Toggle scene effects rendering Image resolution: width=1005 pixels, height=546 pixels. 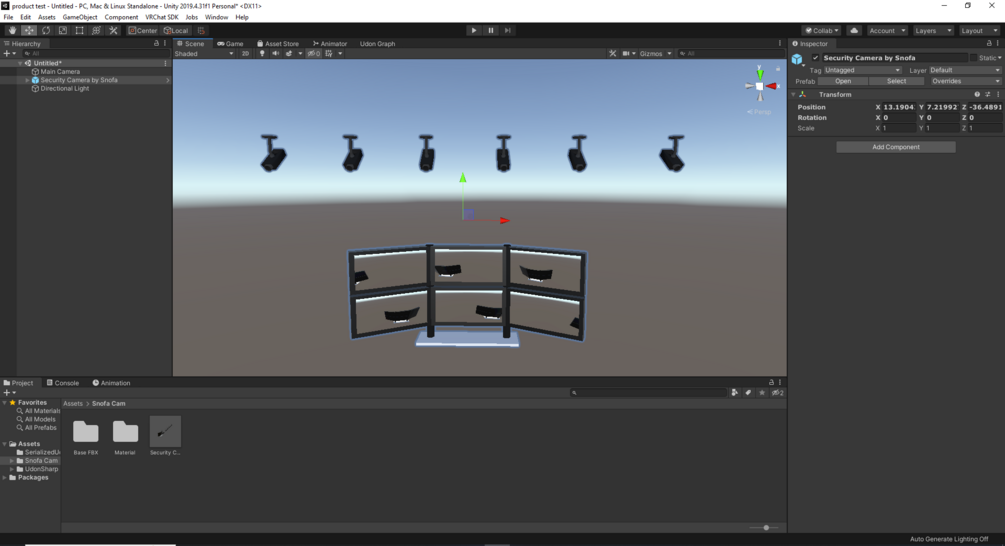[x=289, y=53]
